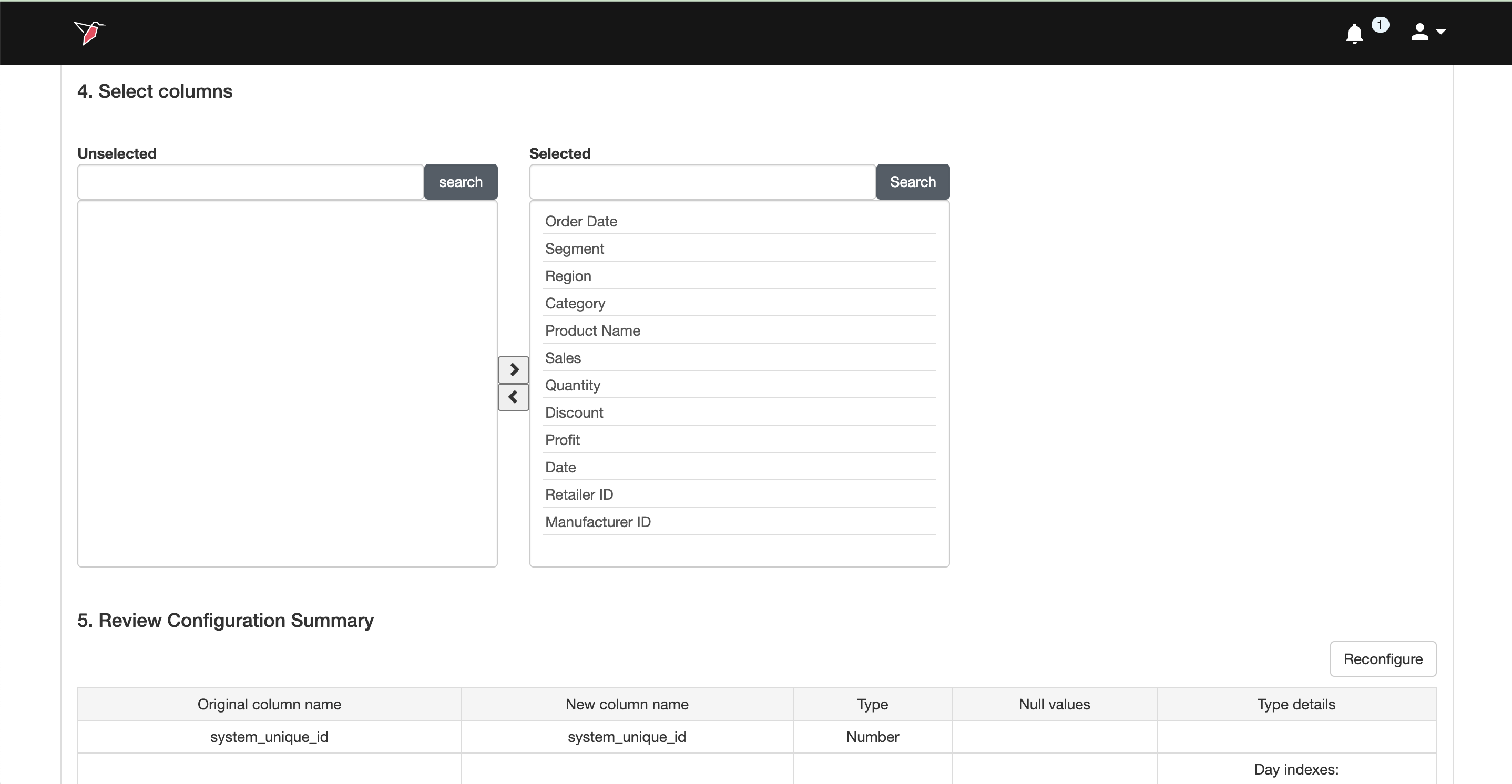This screenshot has height=784, width=1512.
Task: Focus the Unselected search input field
Action: coord(251,182)
